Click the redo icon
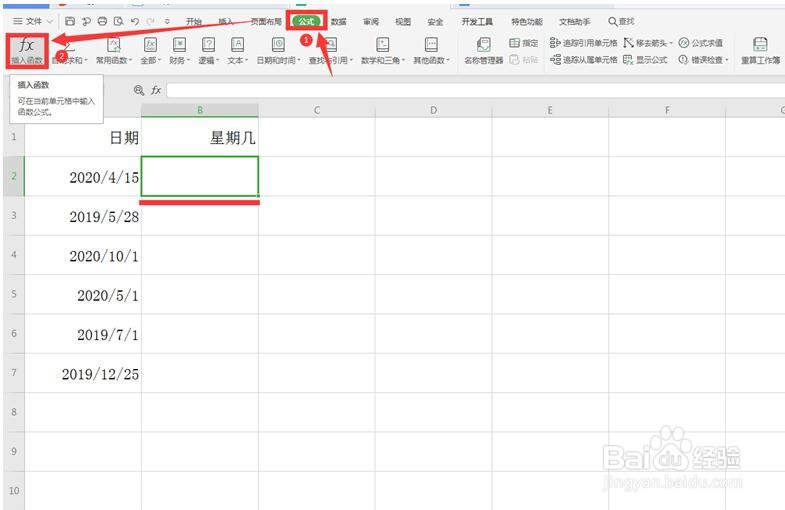 [x=150, y=21]
